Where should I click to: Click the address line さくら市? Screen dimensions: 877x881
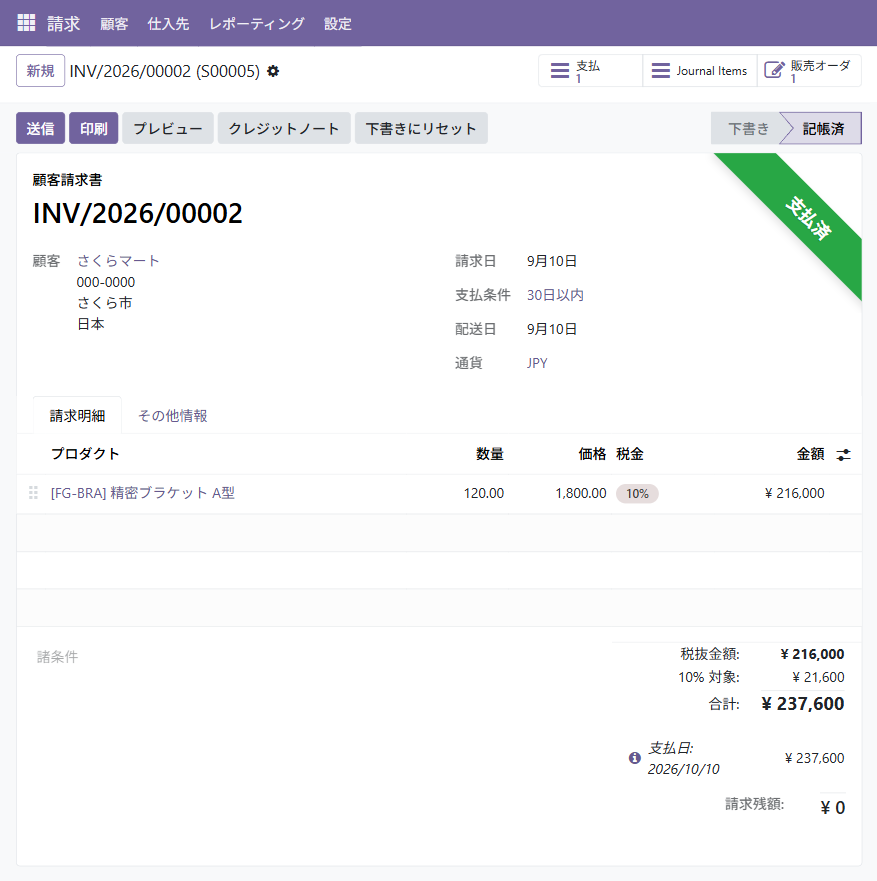click(104, 303)
